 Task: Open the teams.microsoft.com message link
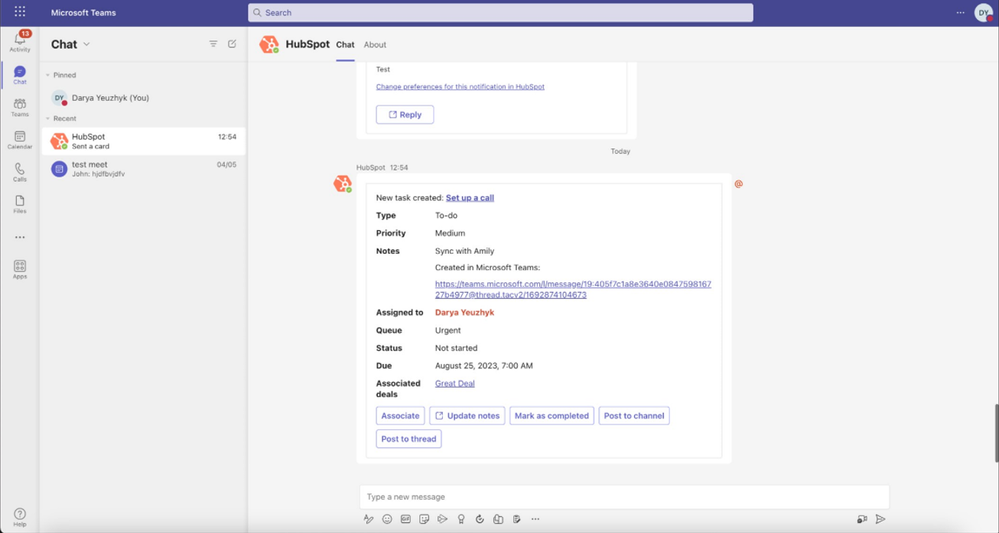point(573,289)
